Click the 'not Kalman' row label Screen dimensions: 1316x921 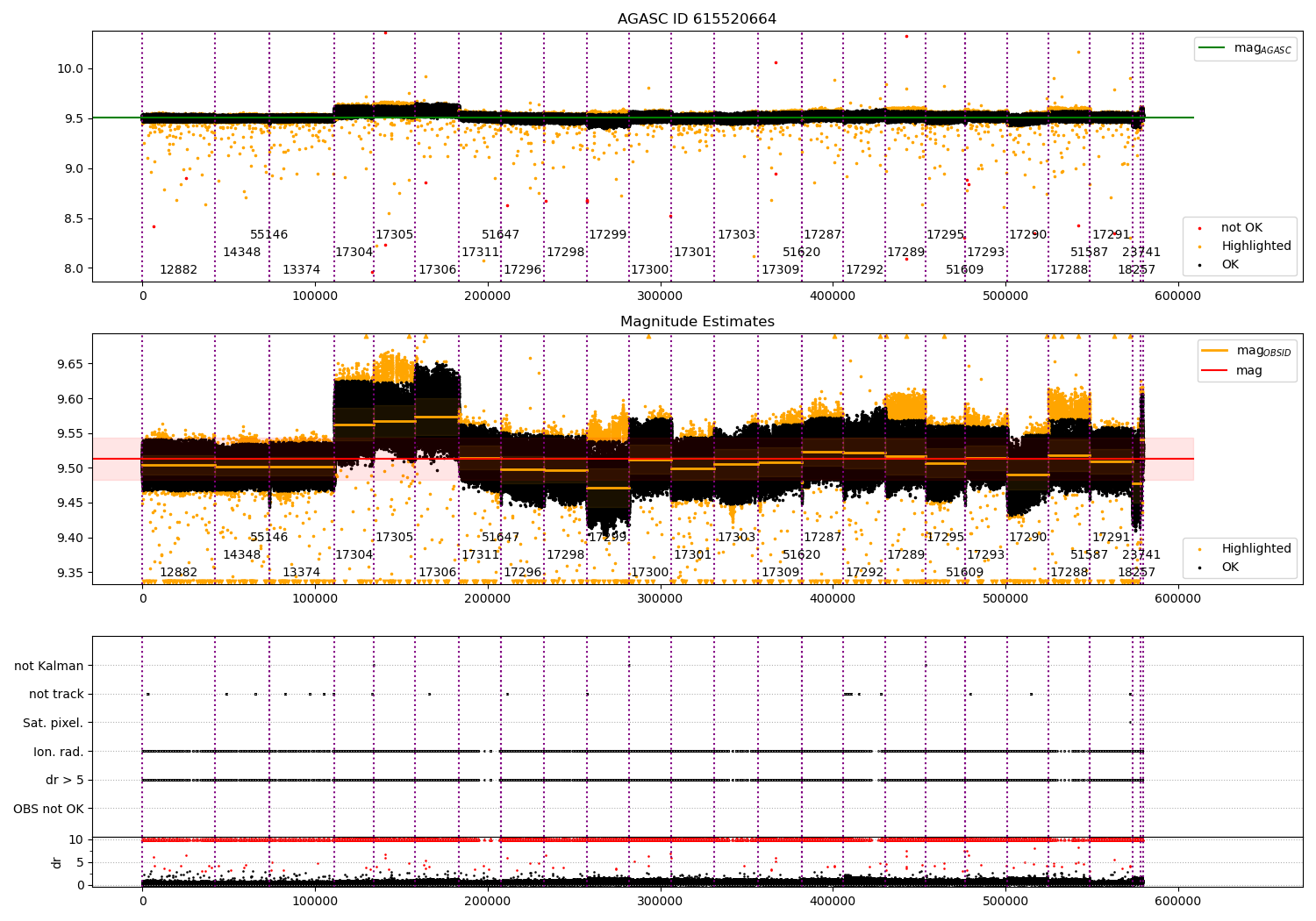pos(49,666)
